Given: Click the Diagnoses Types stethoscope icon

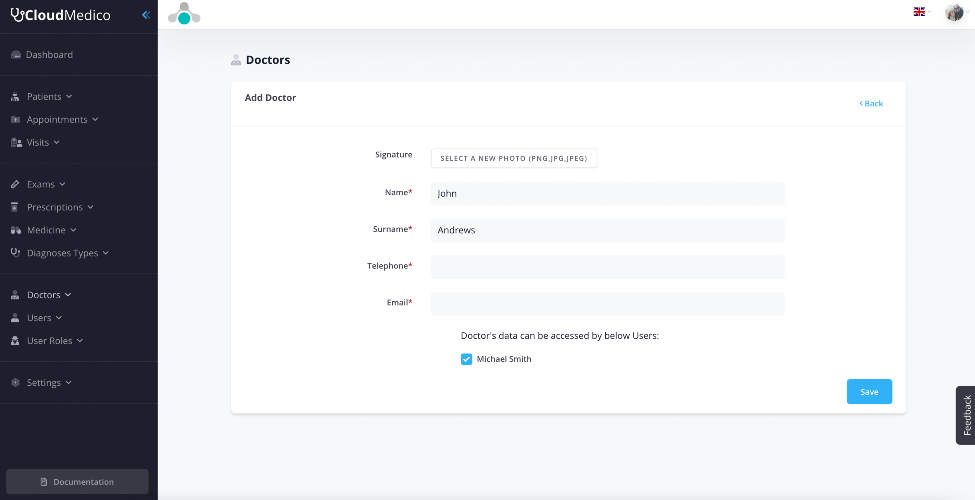Looking at the screenshot, I should tap(16, 252).
